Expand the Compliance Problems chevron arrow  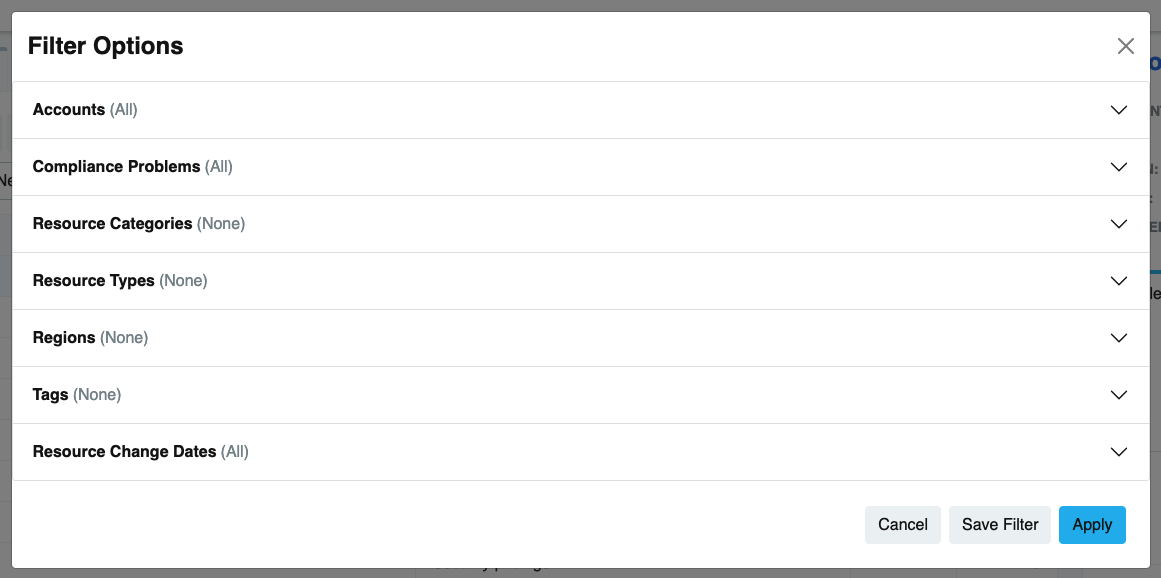coord(1119,167)
